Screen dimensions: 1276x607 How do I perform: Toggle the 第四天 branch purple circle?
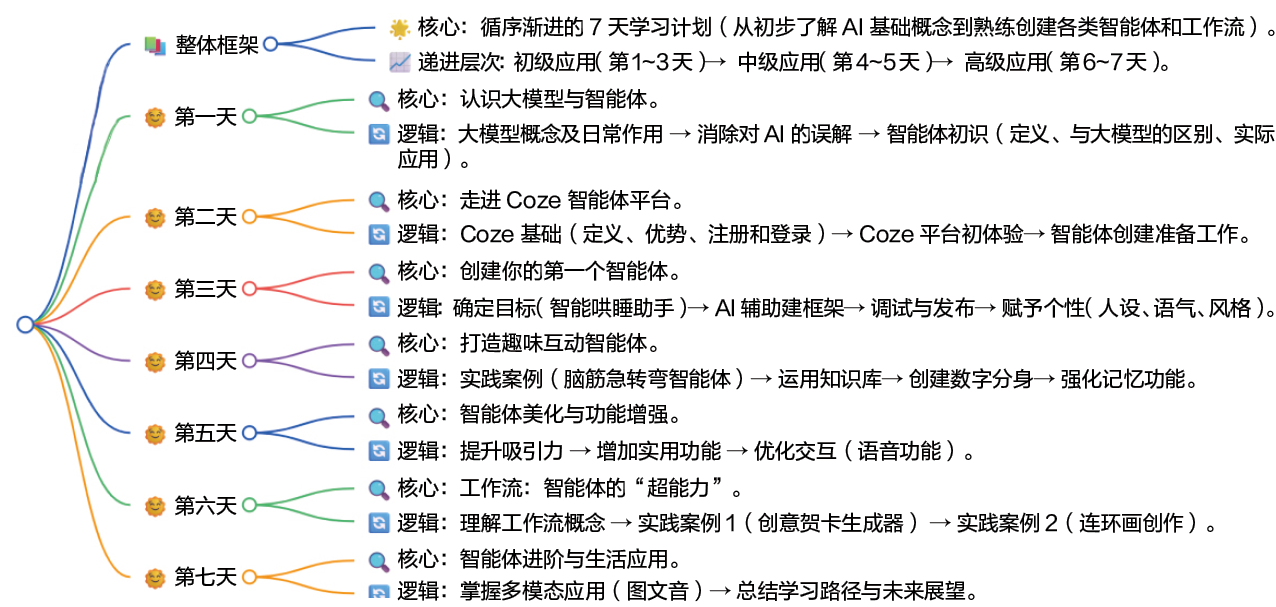[x=249, y=360]
